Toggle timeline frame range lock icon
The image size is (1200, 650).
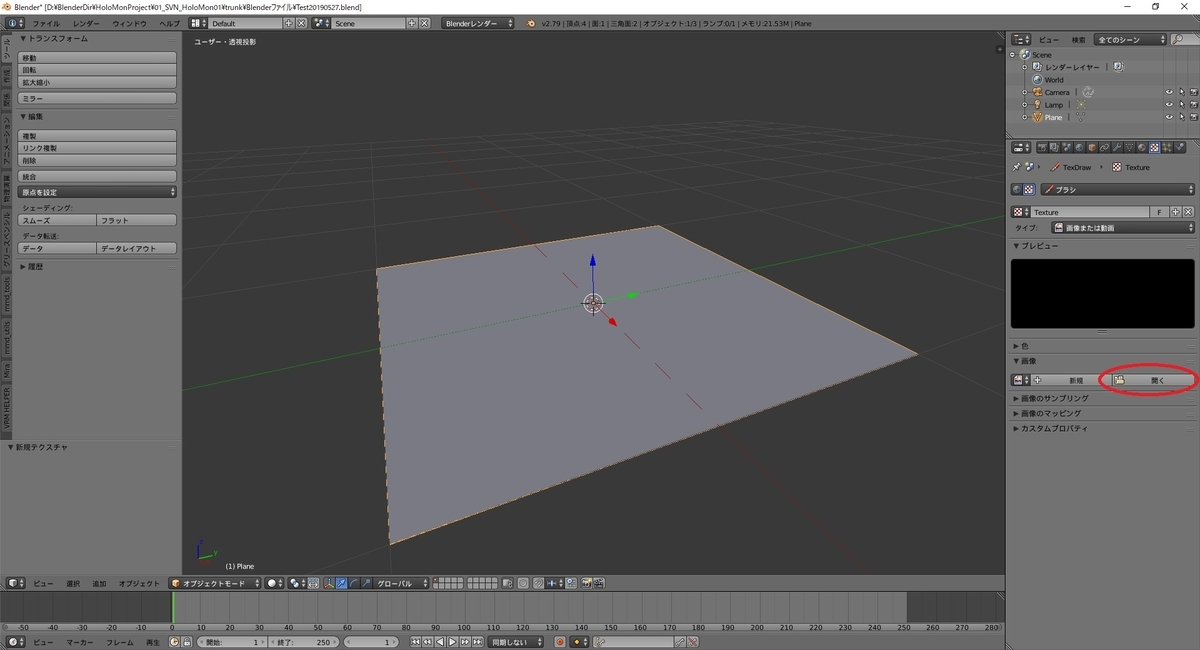(187, 642)
